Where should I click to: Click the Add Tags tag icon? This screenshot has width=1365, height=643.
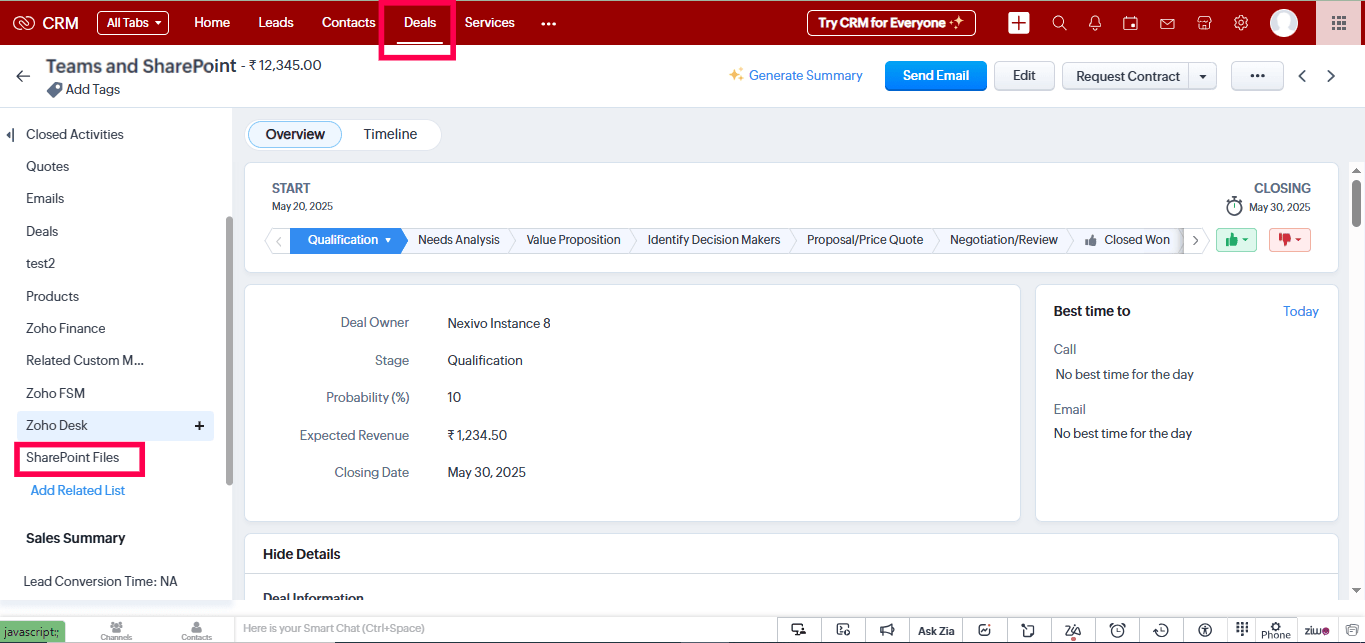coord(54,90)
